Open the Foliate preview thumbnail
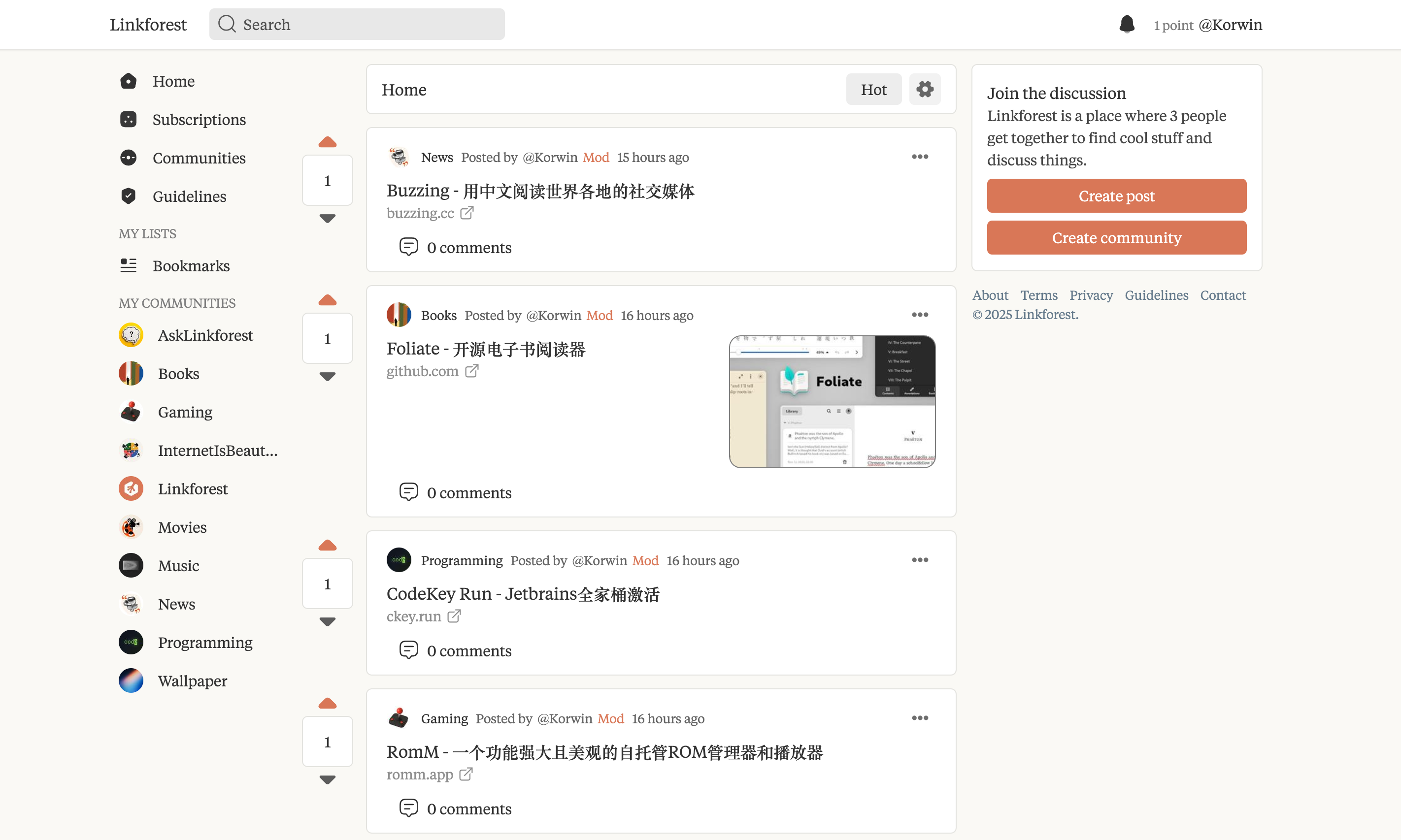 tap(832, 401)
